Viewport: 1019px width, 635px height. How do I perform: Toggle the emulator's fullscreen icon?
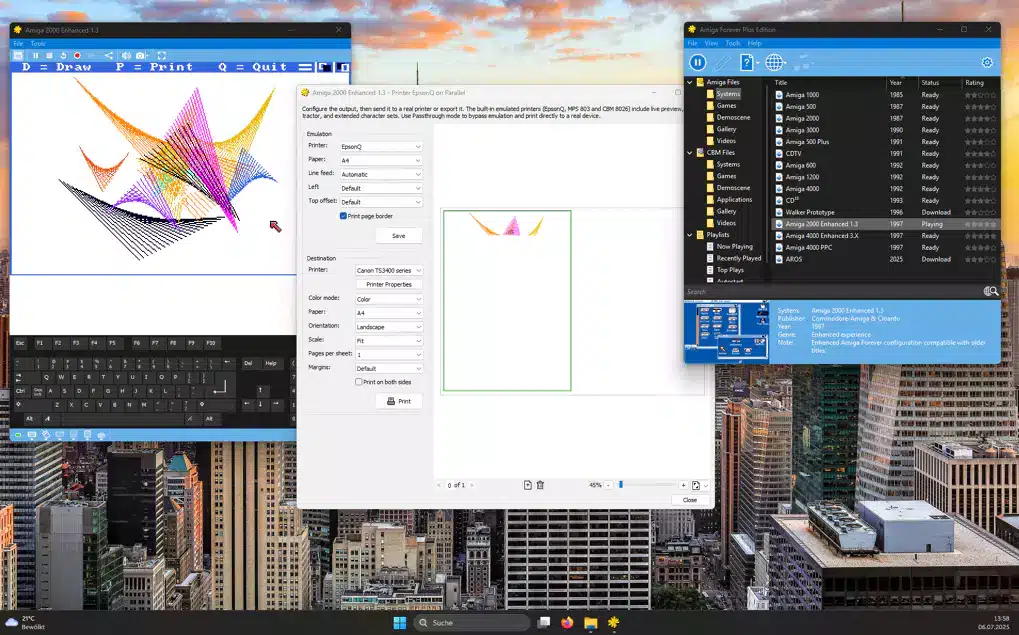click(162, 55)
